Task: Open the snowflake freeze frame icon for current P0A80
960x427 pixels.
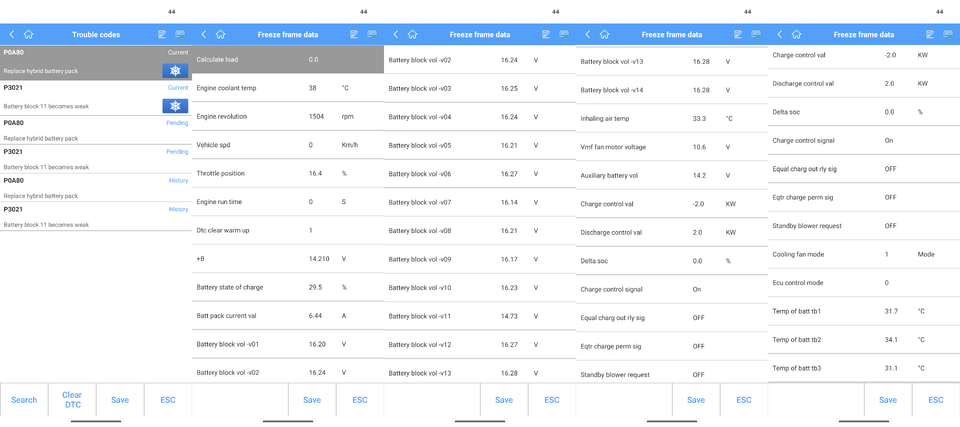Action: coord(175,71)
